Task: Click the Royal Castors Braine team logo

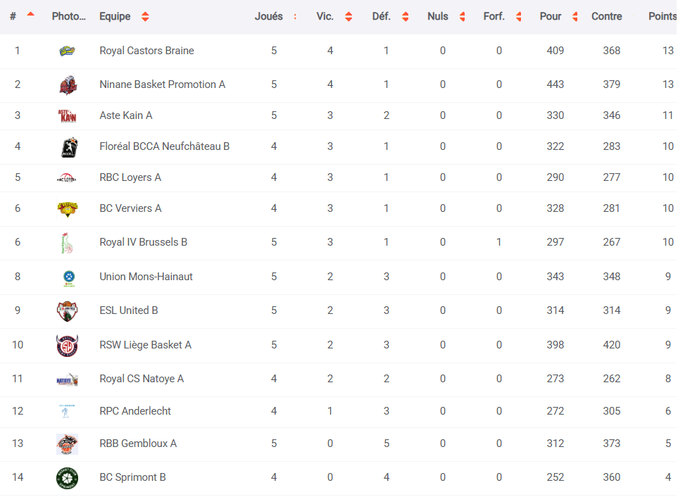Action: pos(67,51)
